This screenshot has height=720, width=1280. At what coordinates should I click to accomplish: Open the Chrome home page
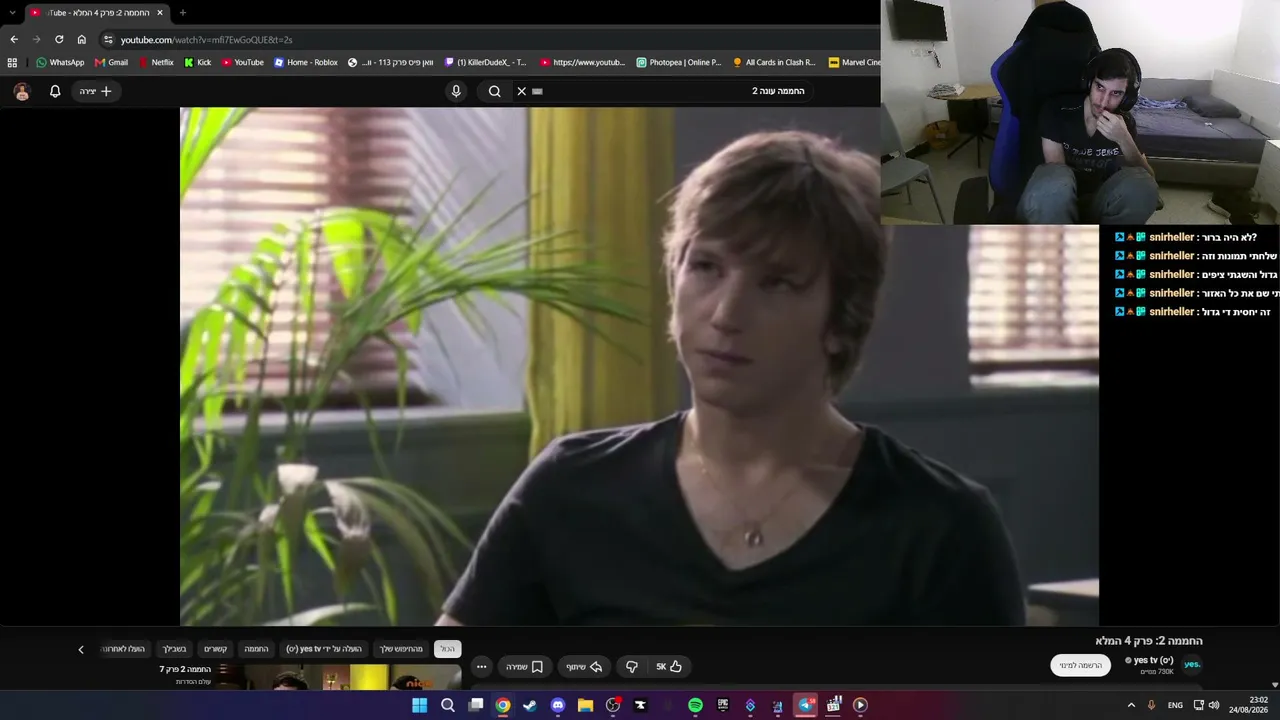[x=82, y=39]
